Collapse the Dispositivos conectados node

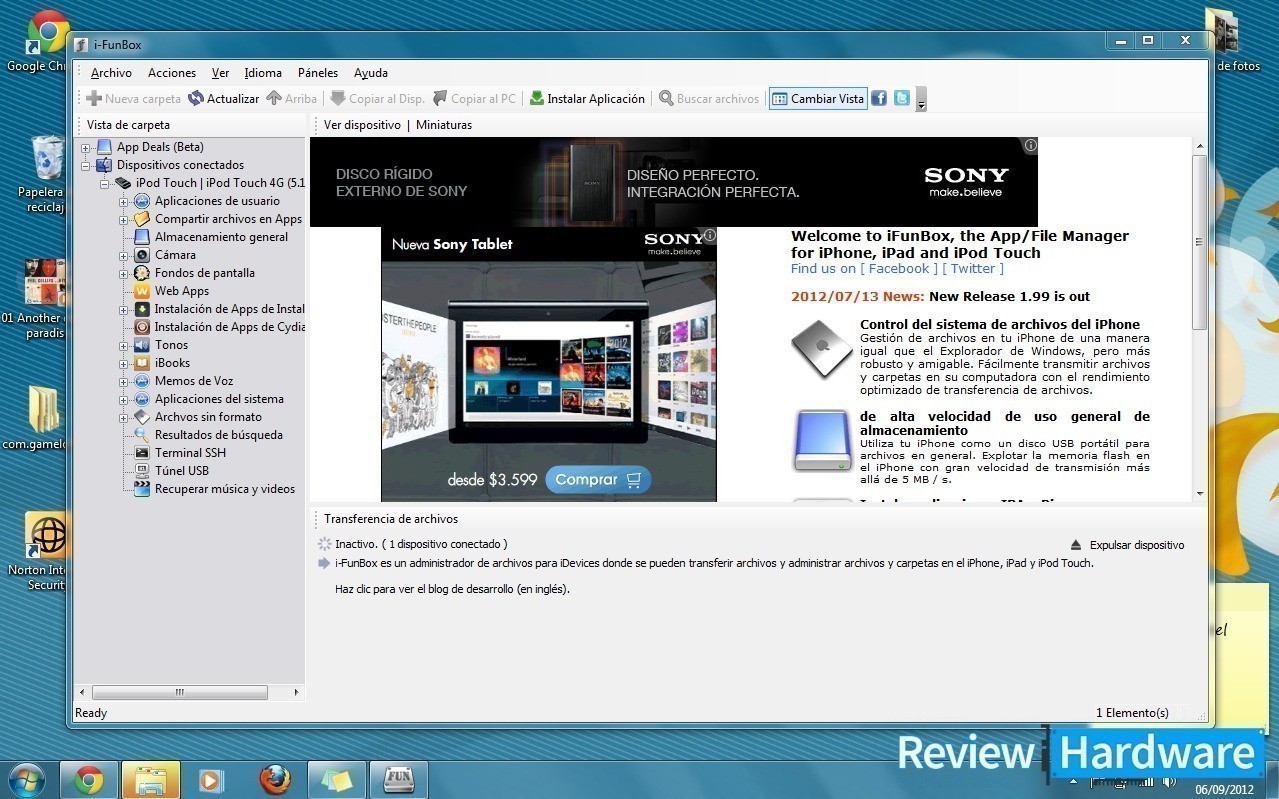click(x=86, y=166)
